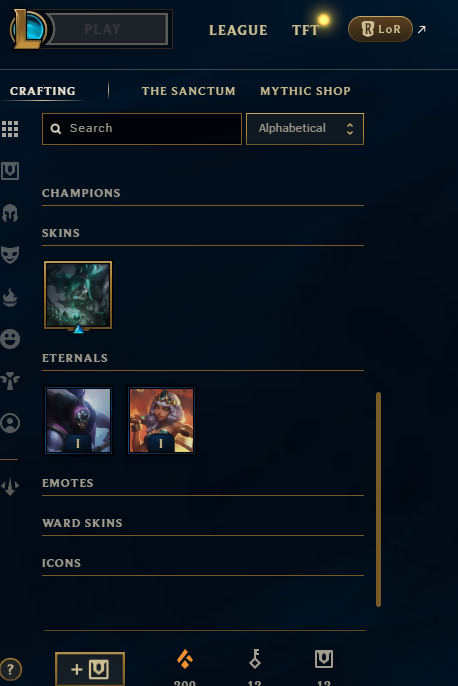
Task: Filter loot by chests icon
Action: click(x=10, y=171)
